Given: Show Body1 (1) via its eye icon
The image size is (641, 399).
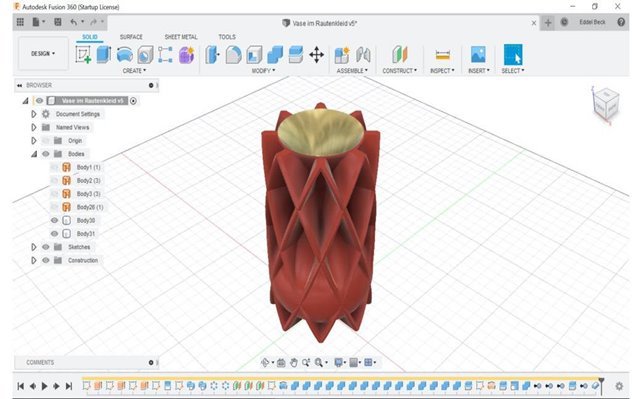Looking at the screenshot, I should click(54, 167).
